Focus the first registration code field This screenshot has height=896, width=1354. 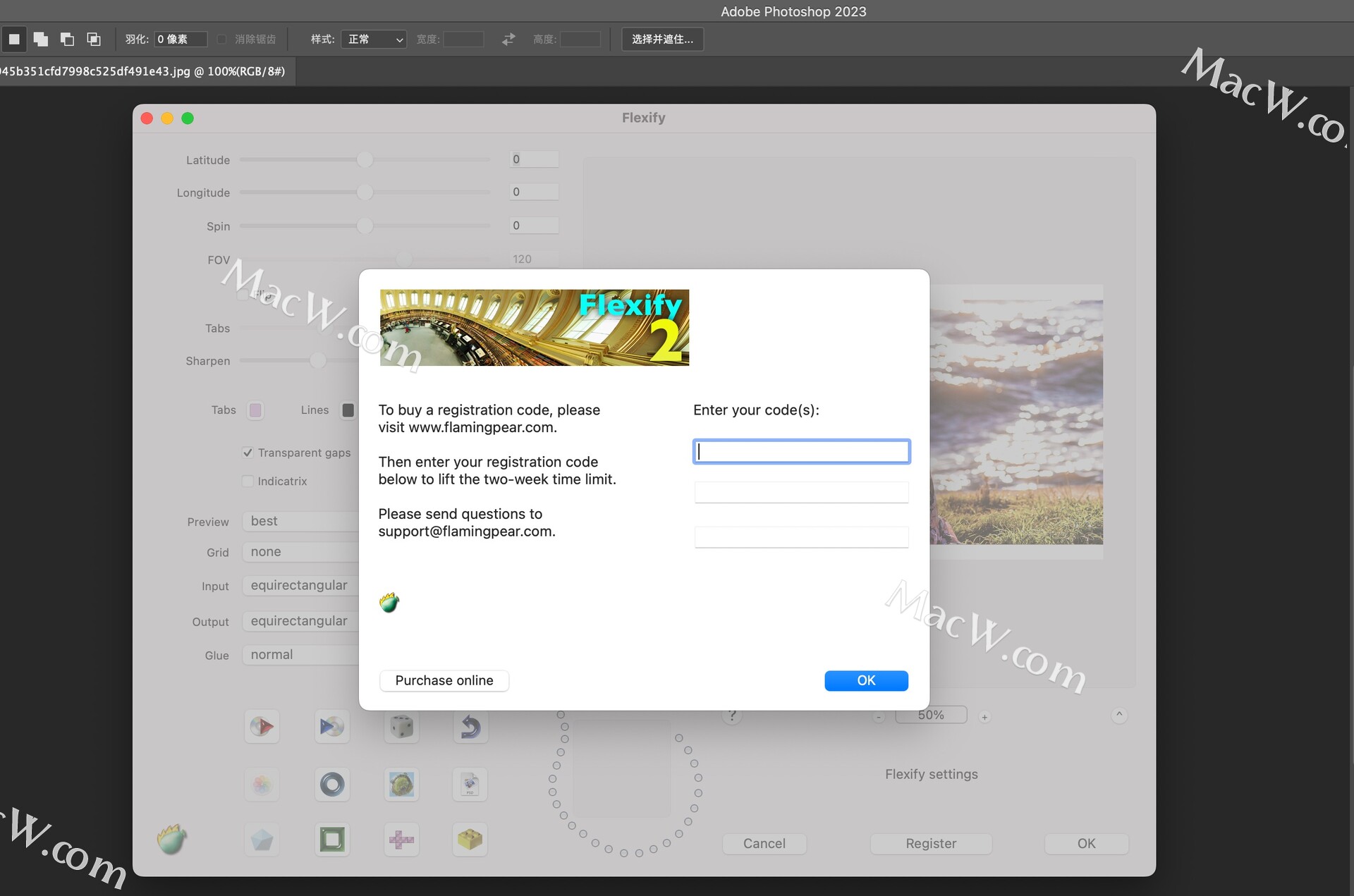point(802,451)
